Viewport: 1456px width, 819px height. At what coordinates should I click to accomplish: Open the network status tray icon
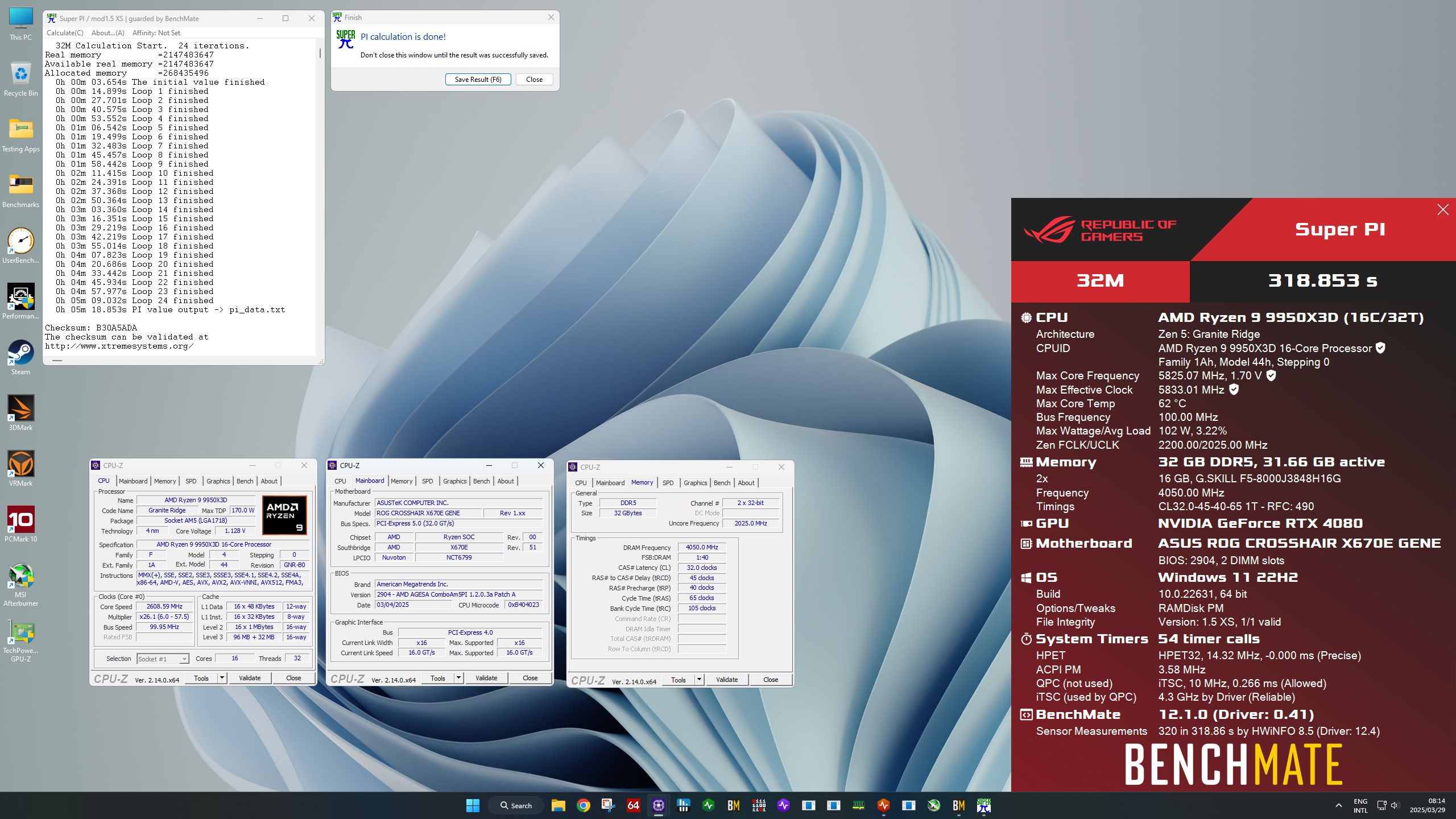coord(1381,805)
